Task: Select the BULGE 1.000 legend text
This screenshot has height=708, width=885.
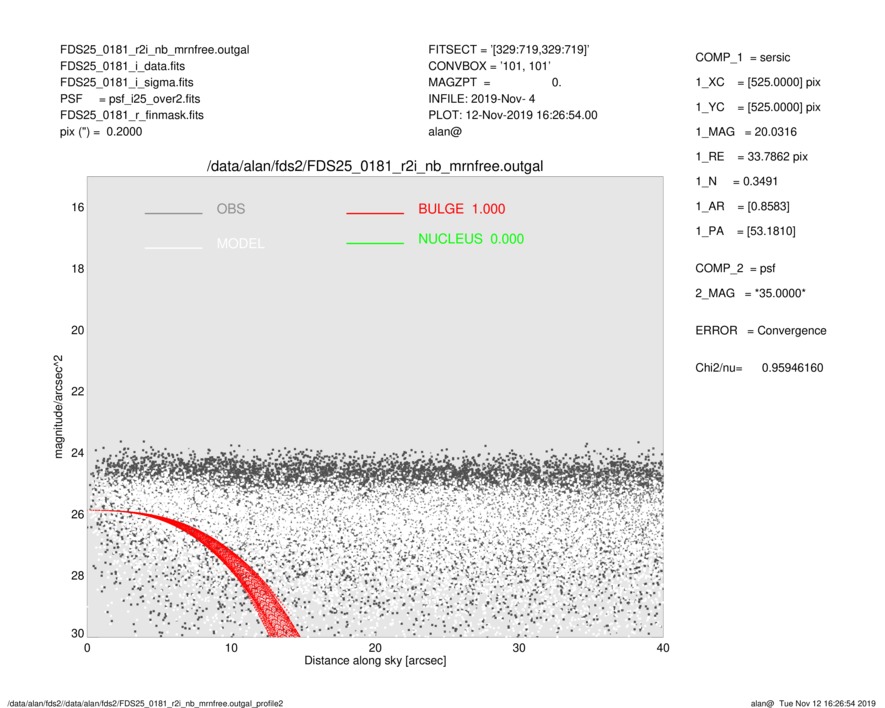Action: tap(461, 209)
